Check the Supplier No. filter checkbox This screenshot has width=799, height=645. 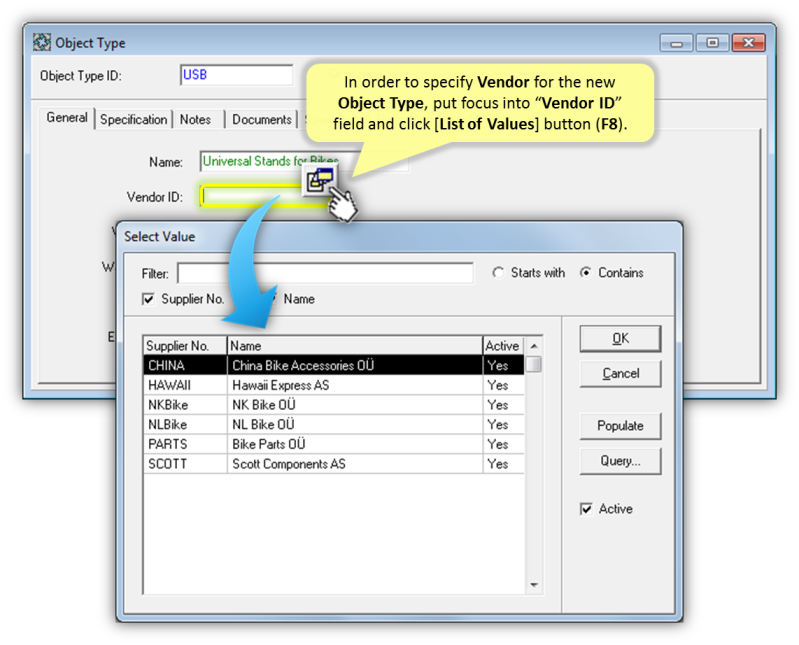[x=148, y=299]
